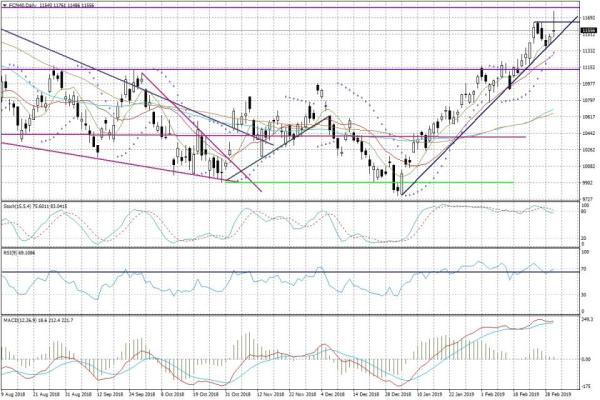
Task: Select the descending magenta trendline near October
Action: click(200, 130)
